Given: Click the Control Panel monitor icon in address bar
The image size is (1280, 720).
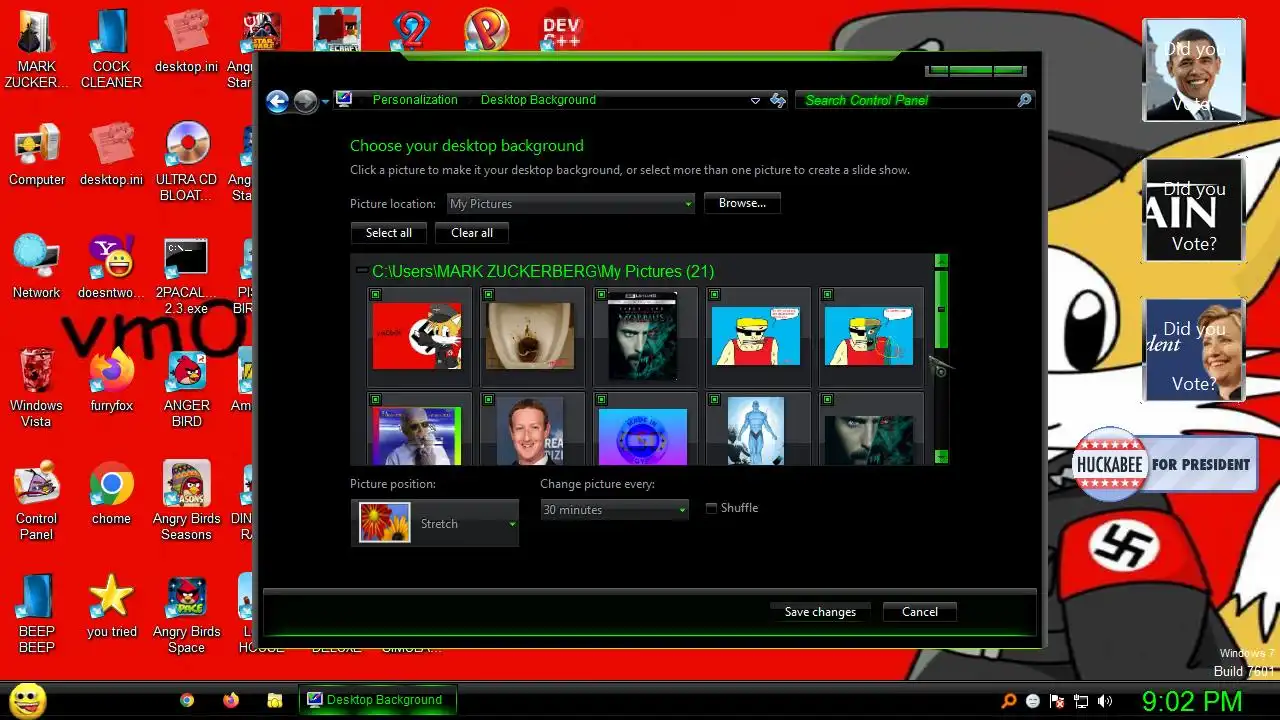Looking at the screenshot, I should [344, 100].
